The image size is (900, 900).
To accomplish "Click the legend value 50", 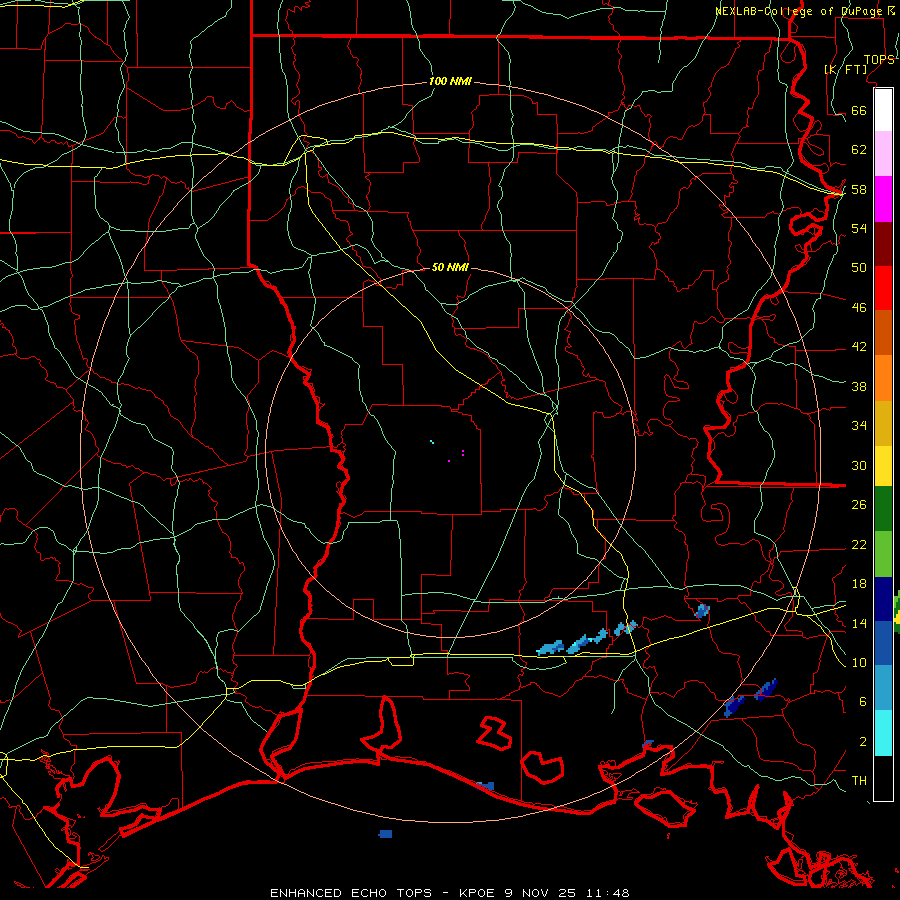I will 859,267.
